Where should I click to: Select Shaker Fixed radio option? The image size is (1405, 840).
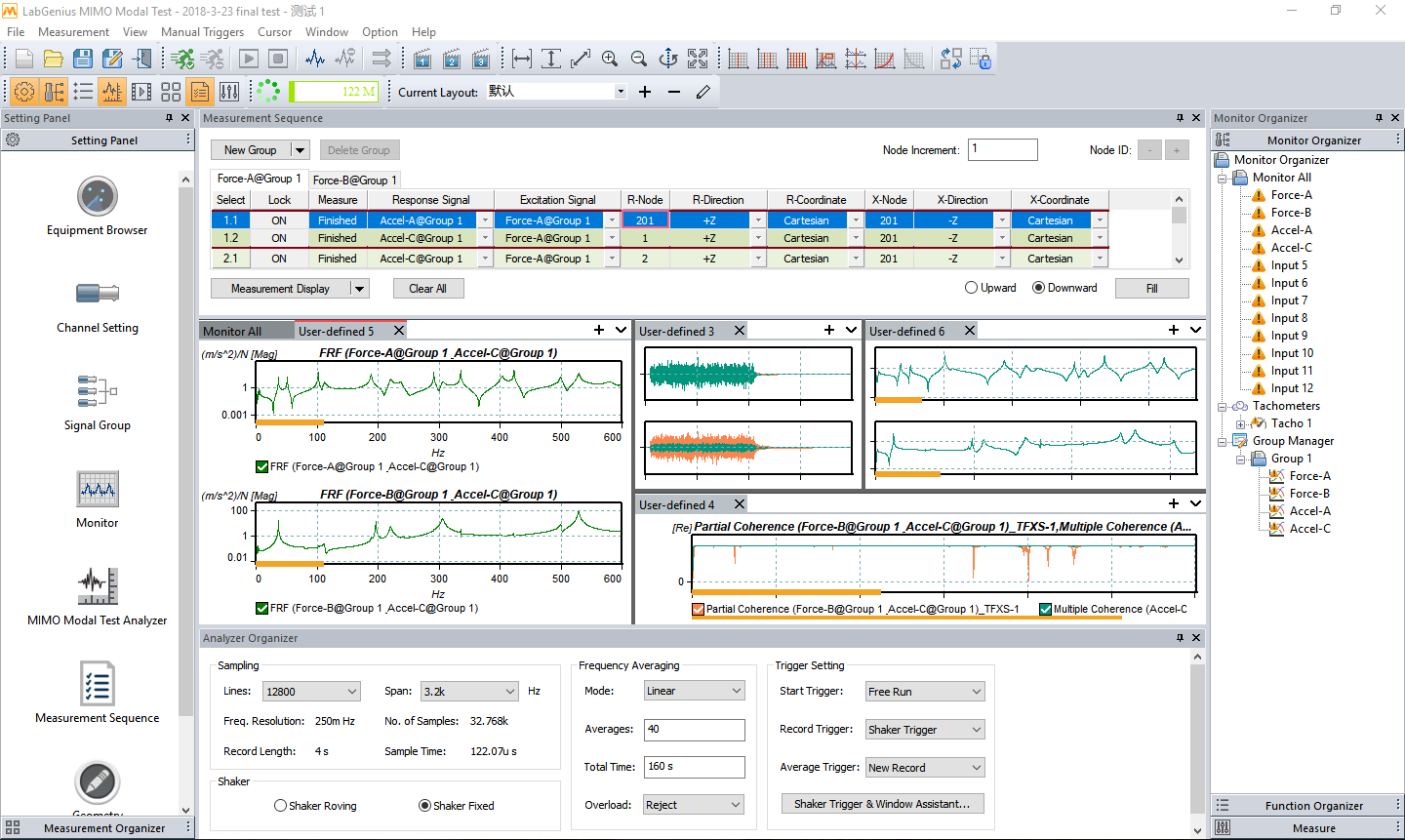coord(424,806)
